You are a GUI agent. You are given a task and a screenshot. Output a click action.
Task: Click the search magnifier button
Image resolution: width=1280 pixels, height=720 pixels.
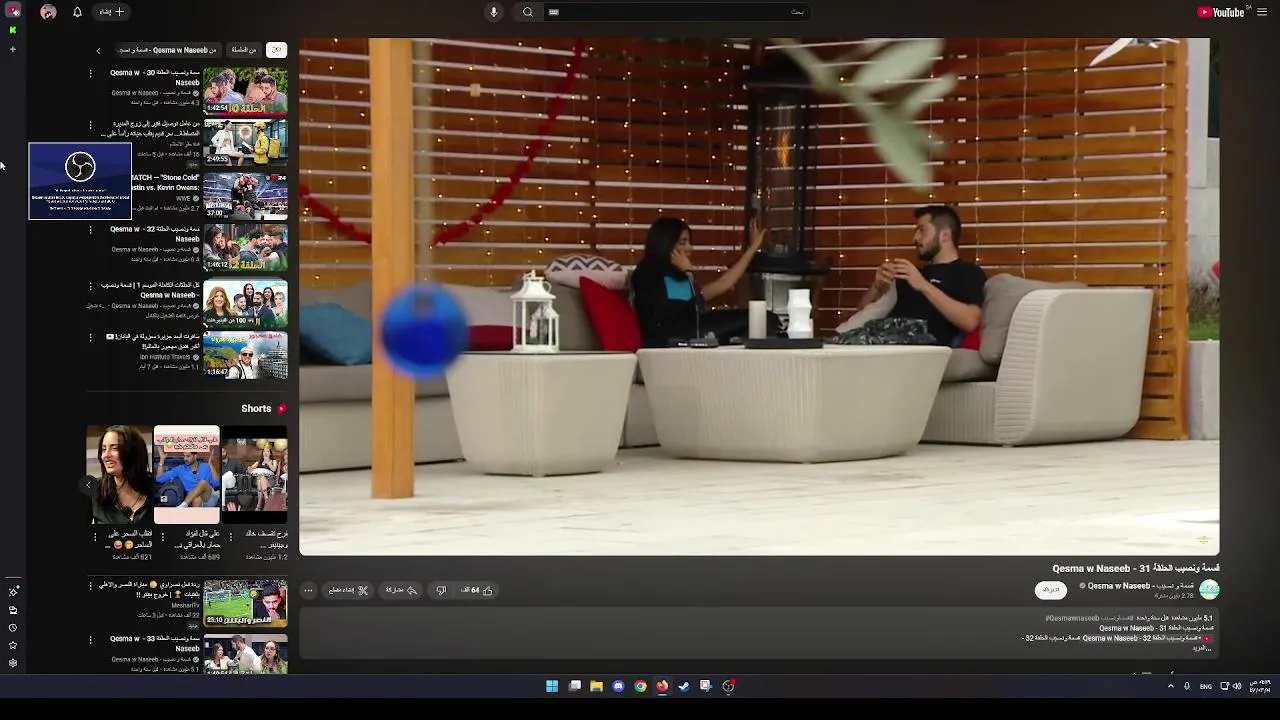[x=528, y=12]
